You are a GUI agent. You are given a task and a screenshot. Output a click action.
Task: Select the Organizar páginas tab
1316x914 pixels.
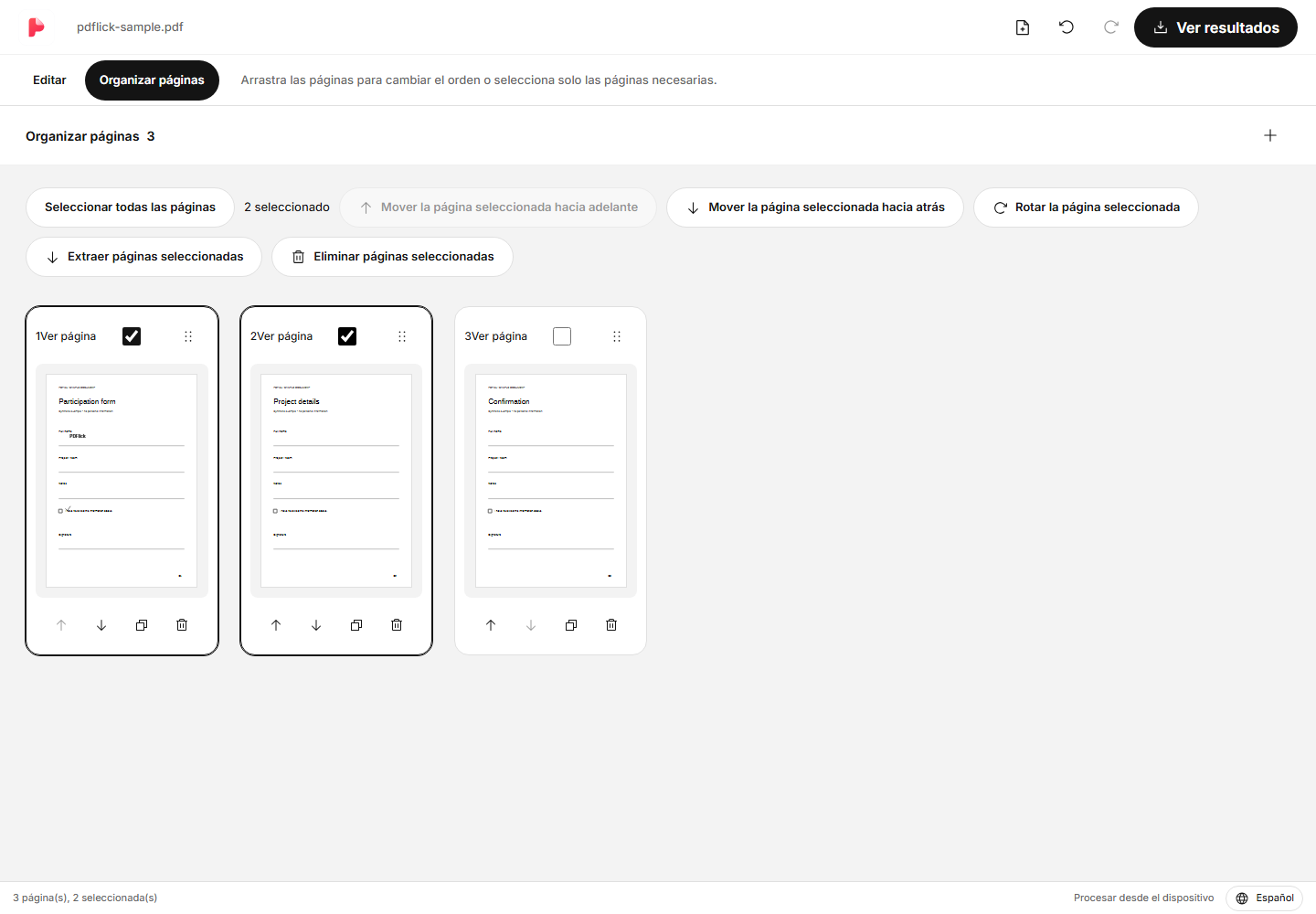[x=152, y=80]
